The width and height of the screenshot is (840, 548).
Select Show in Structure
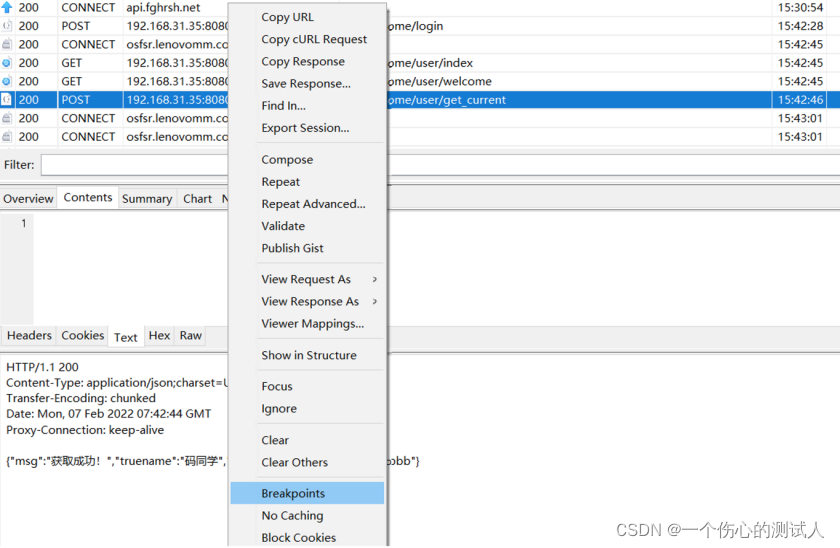(x=309, y=355)
